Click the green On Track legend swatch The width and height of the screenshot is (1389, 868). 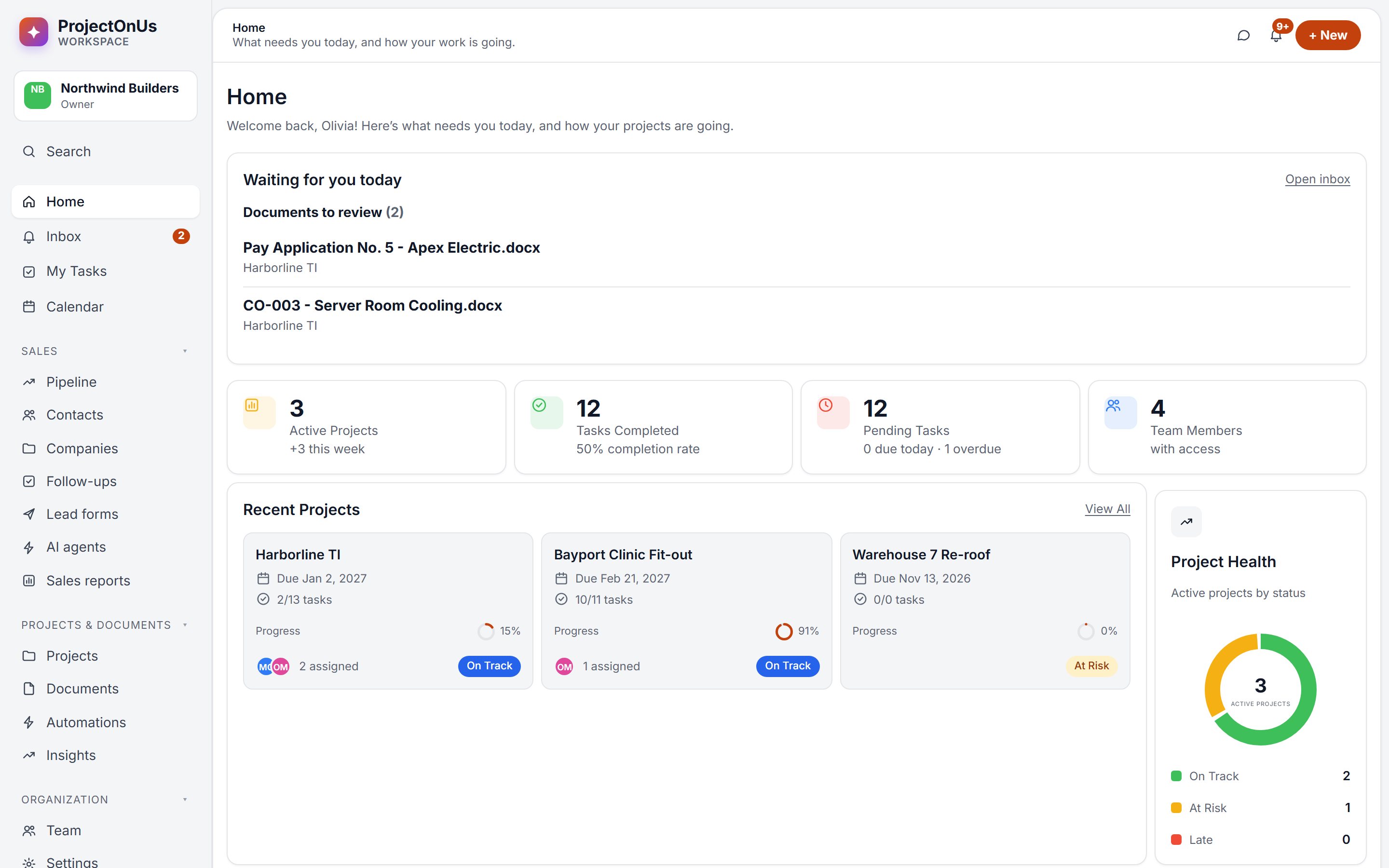point(1176,776)
